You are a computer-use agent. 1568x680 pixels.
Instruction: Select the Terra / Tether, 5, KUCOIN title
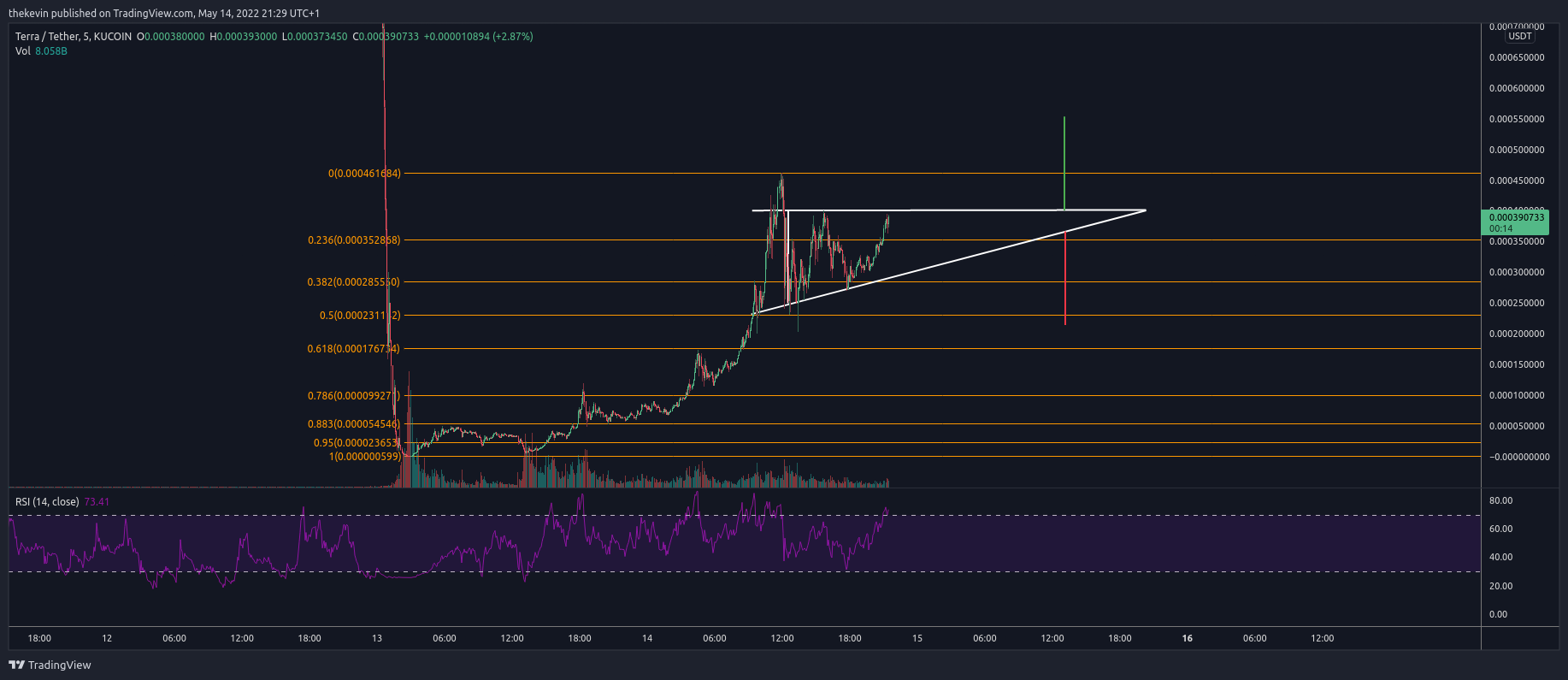click(74, 37)
